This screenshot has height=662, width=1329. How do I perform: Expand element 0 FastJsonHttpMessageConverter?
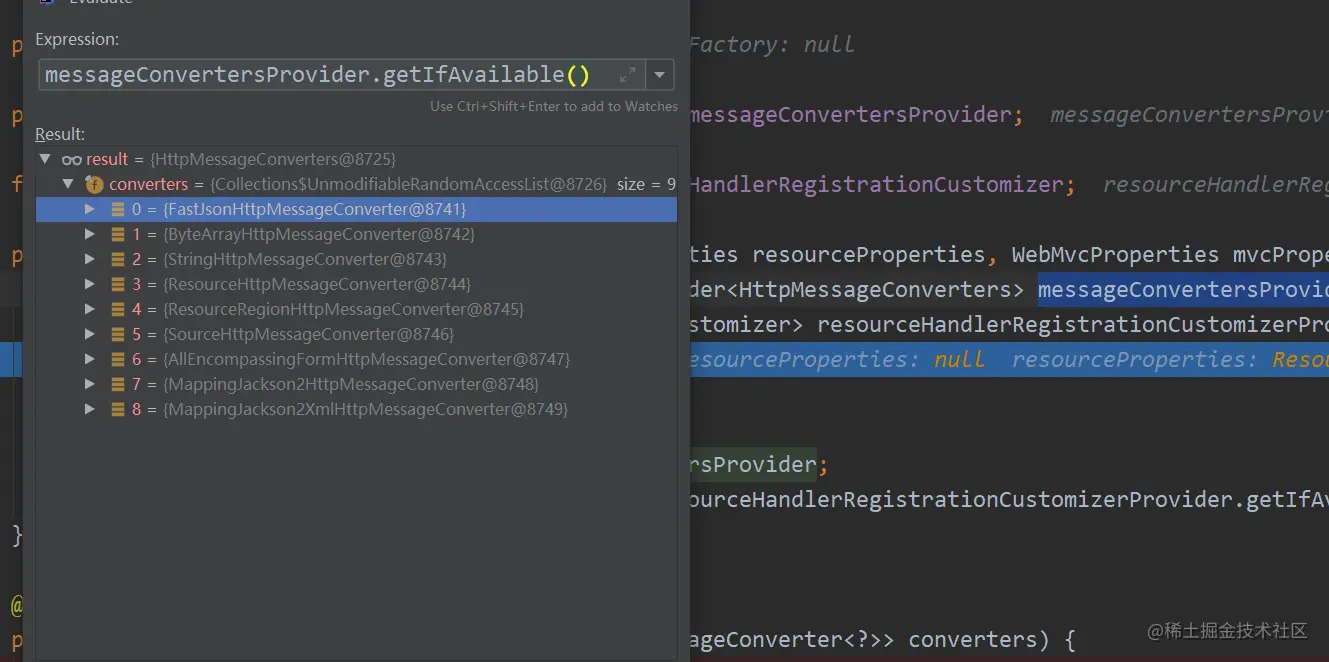click(x=90, y=209)
